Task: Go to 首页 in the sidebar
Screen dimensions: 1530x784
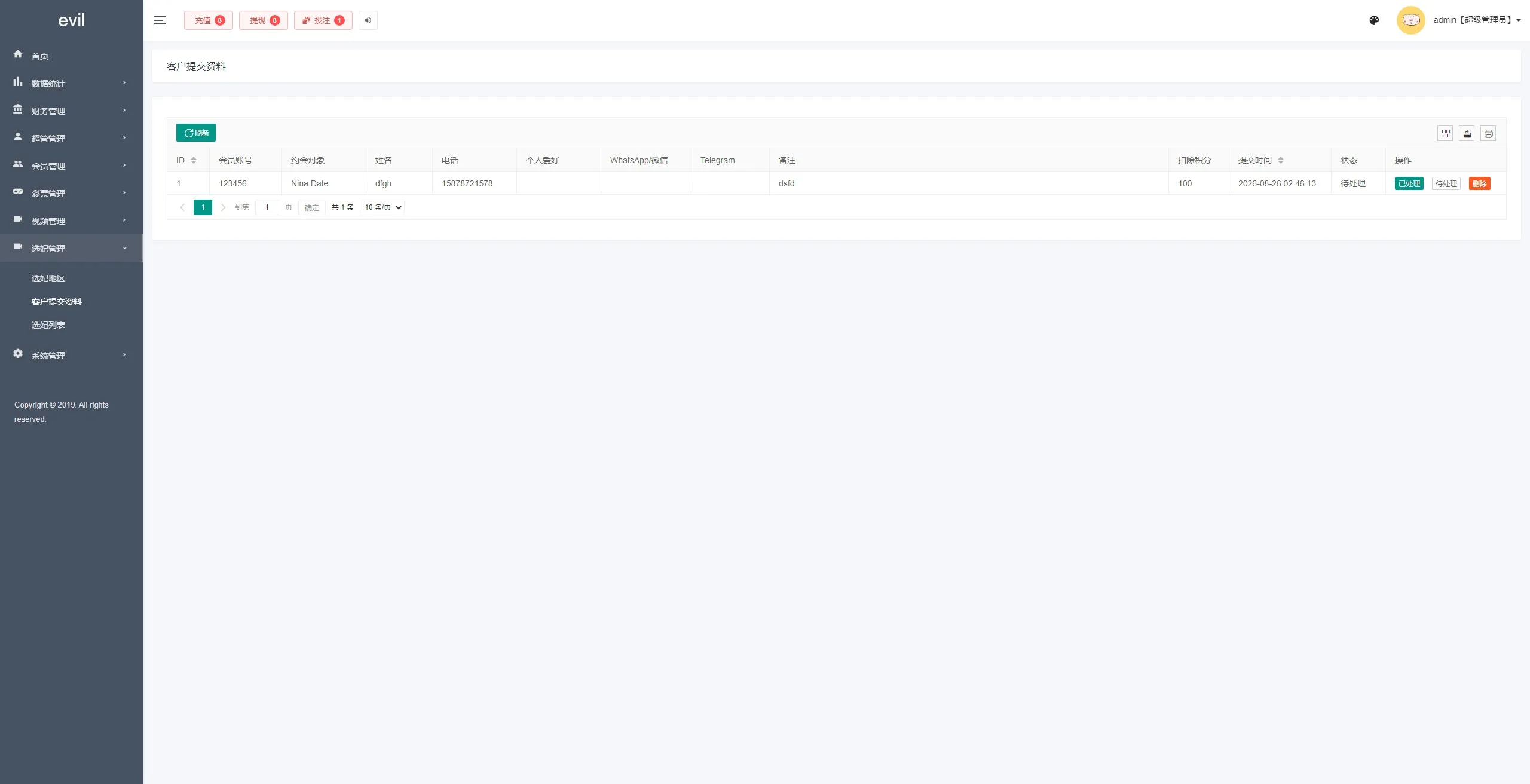Action: (40, 56)
